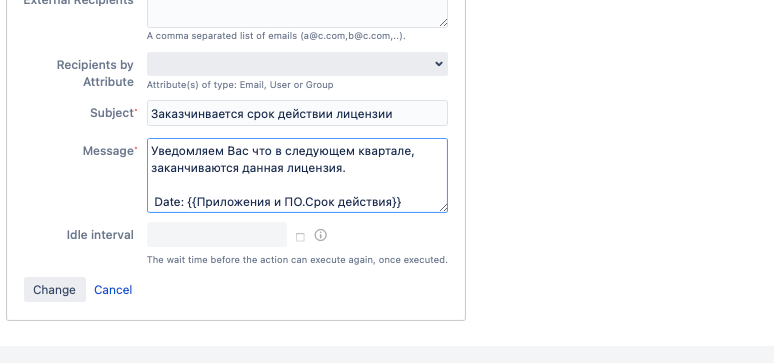This screenshot has width=774, height=363.
Task: Click the 'Idle interval' label
Action: tap(100, 235)
